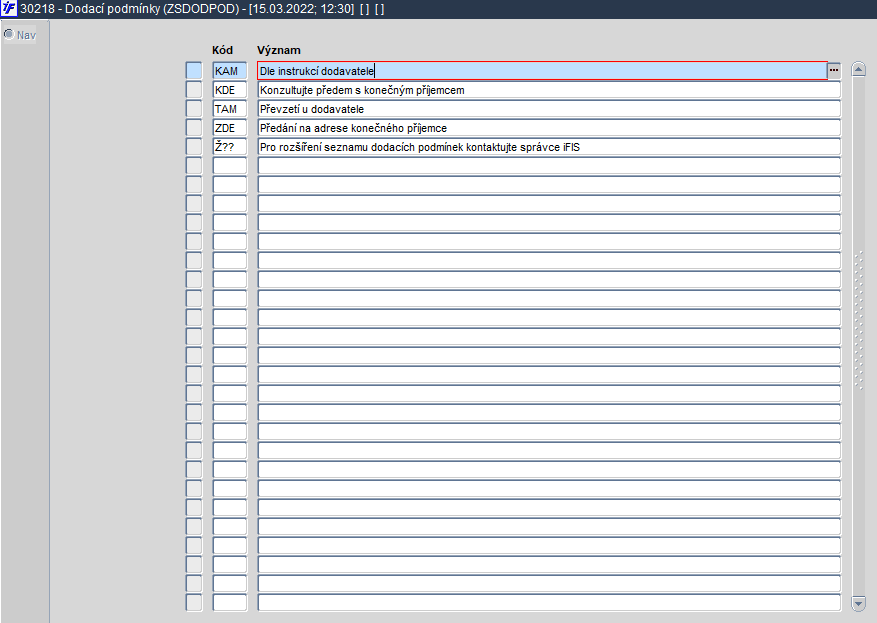Screen dimensions: 877x623
Task: Click the Význam column header
Action: (279, 50)
